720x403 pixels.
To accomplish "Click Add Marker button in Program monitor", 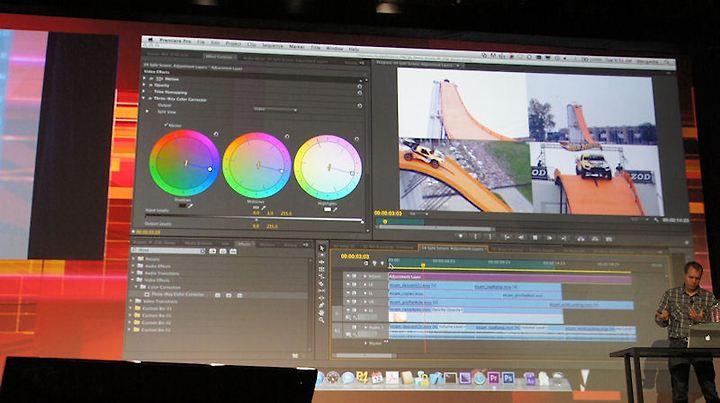I will [461, 236].
